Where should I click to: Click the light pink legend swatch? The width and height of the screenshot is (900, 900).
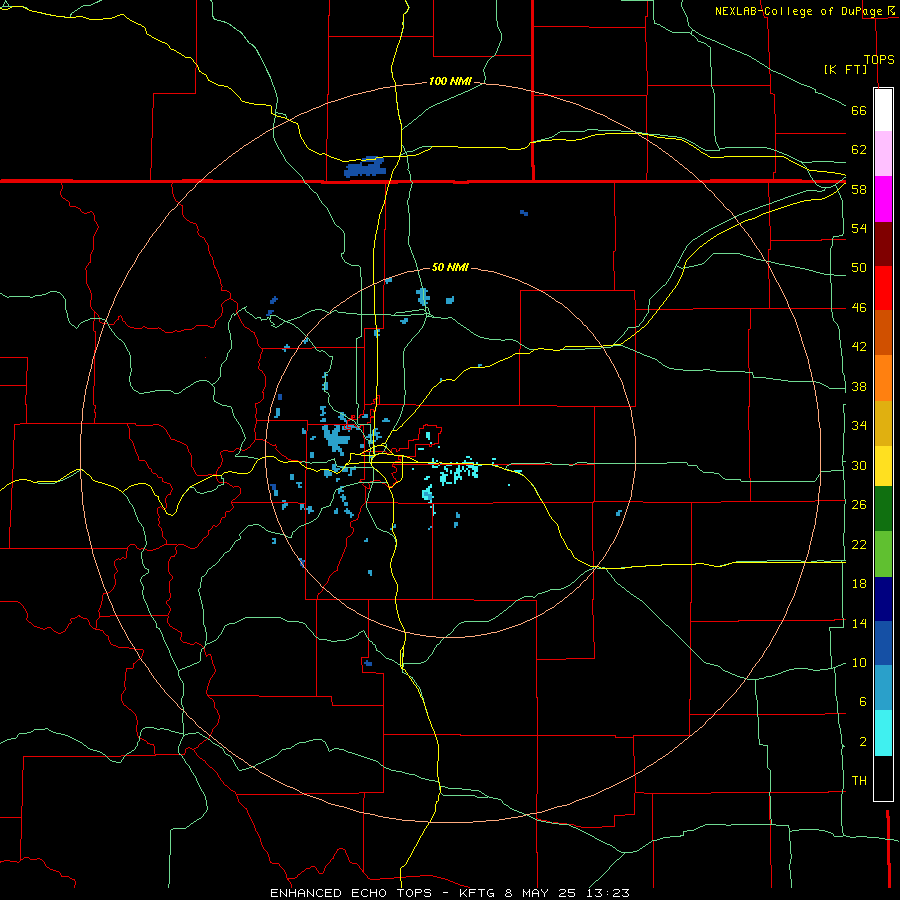(x=883, y=154)
